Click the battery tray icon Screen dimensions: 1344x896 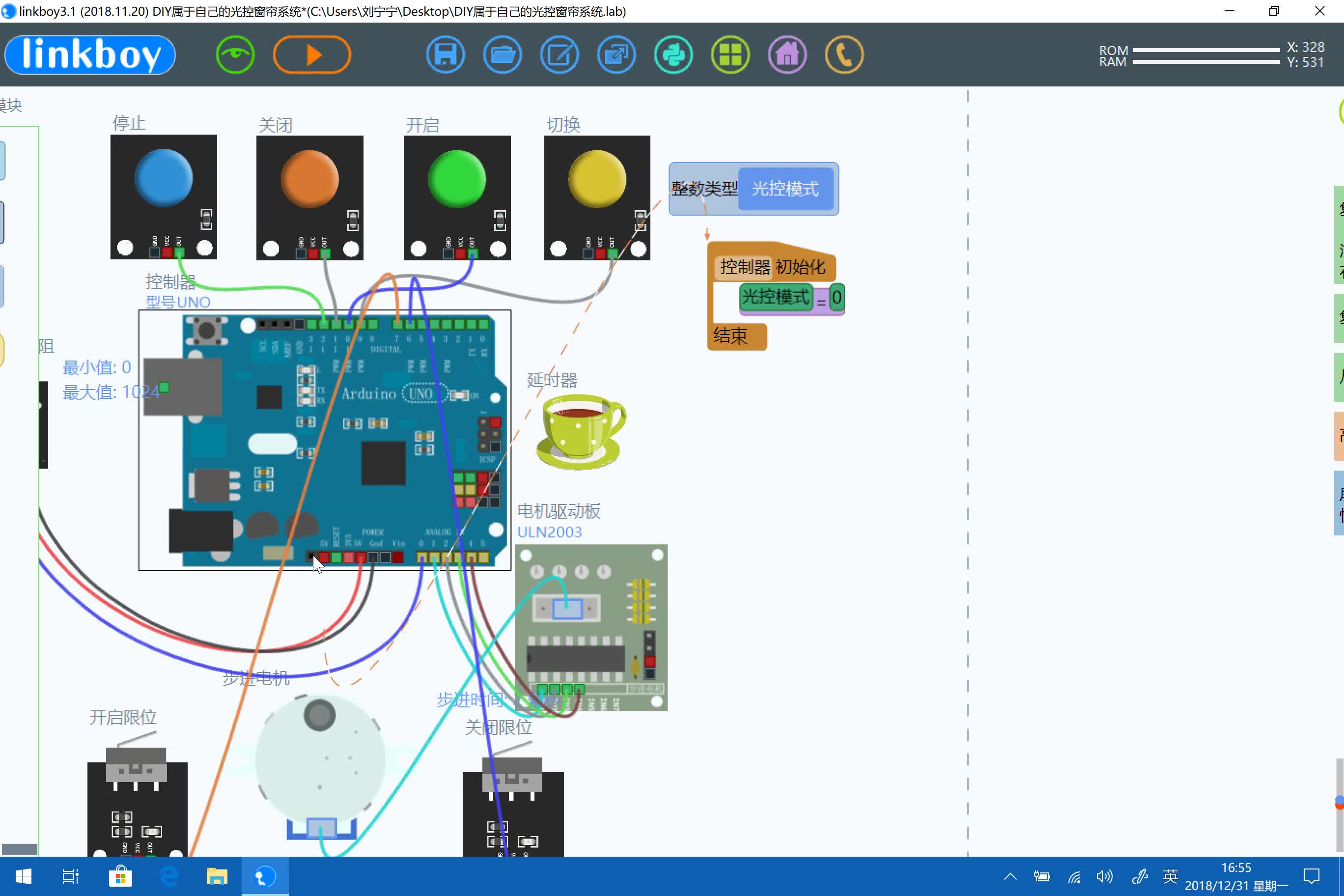[x=1042, y=876]
